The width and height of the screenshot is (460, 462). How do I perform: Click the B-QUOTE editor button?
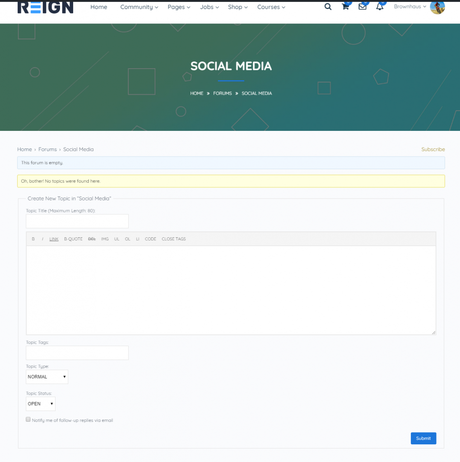[x=73, y=239]
